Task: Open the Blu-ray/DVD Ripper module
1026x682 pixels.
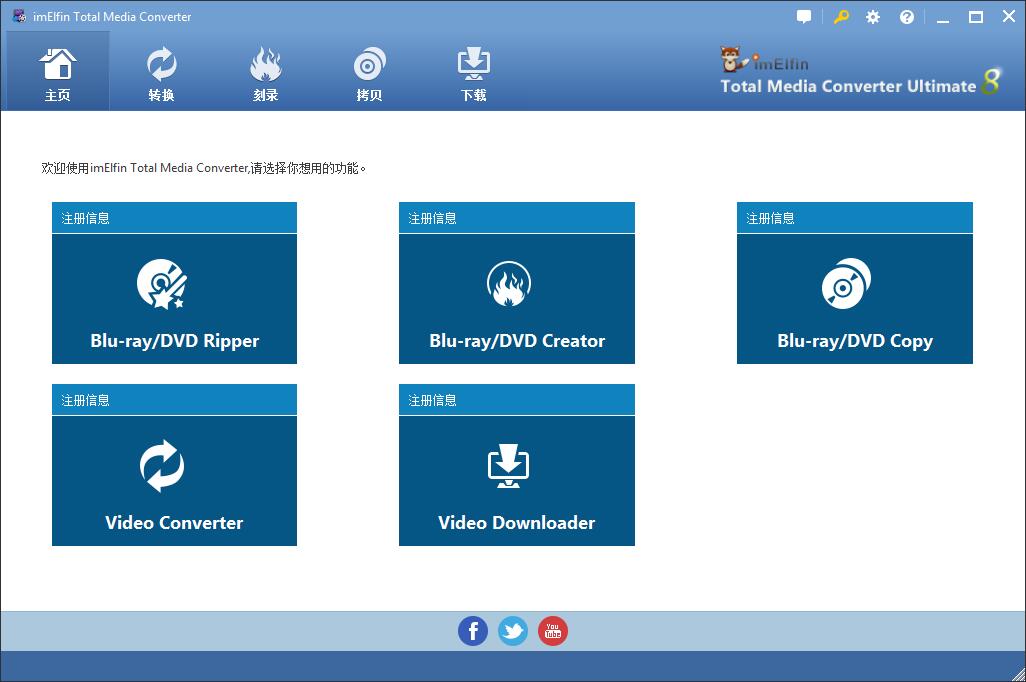Action: tap(174, 299)
